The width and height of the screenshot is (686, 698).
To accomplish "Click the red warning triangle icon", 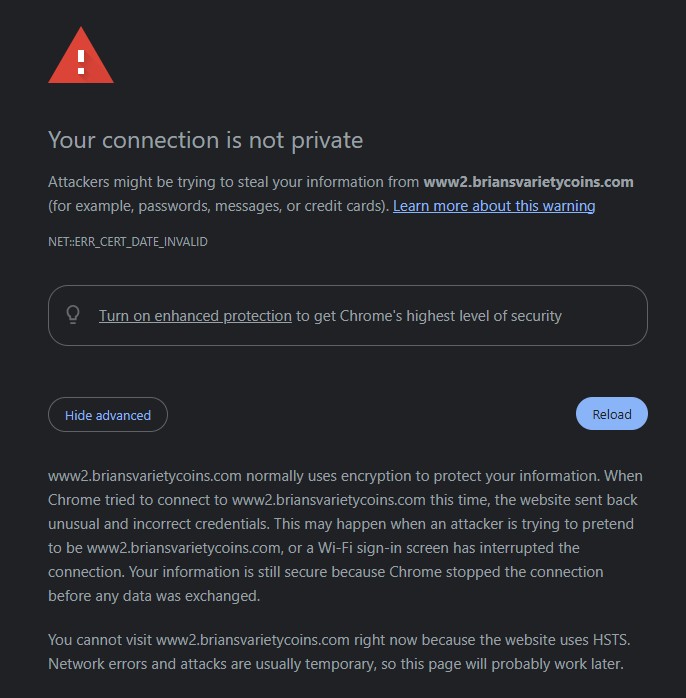I will [81, 55].
